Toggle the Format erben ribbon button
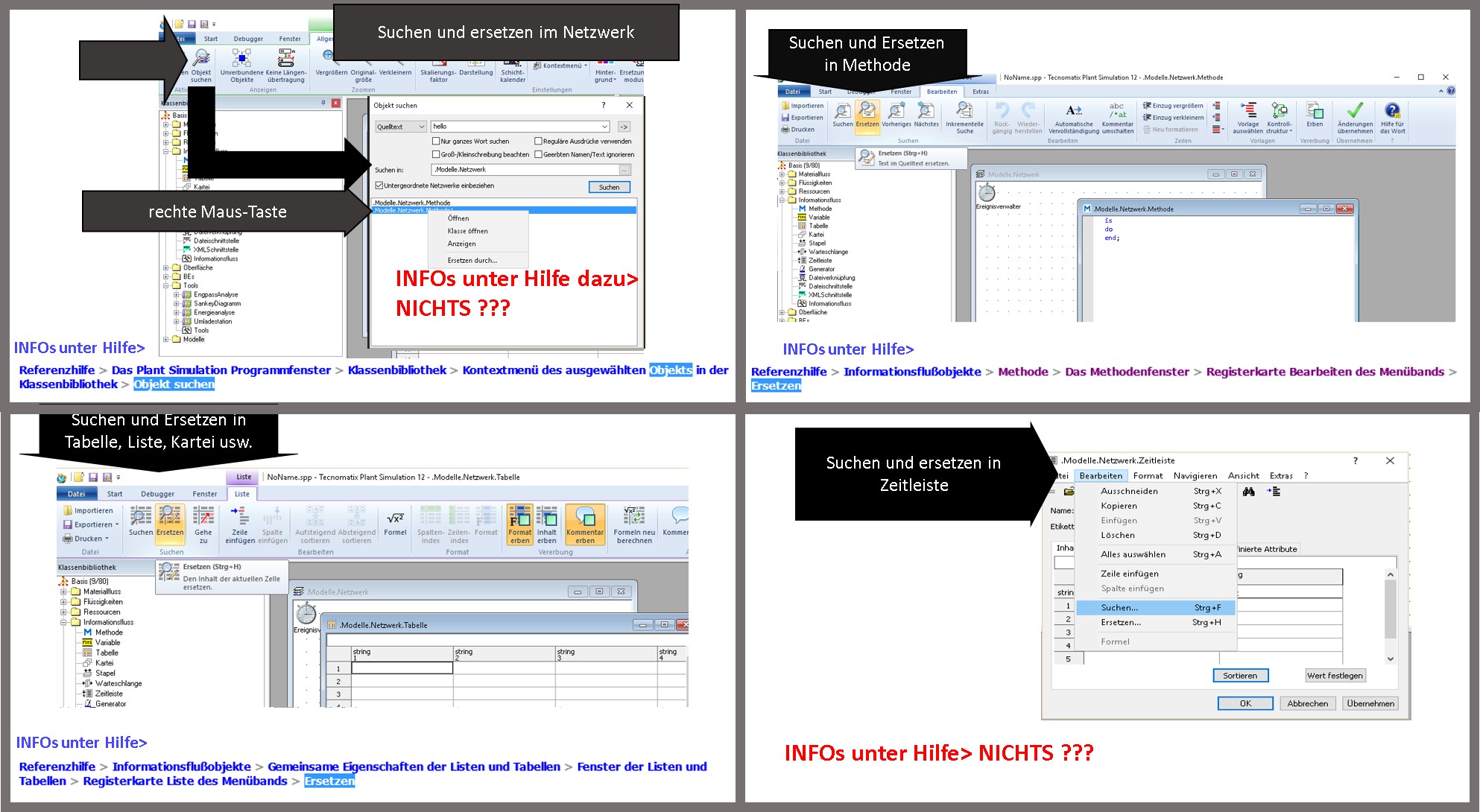The height and width of the screenshot is (812, 1480). tap(520, 524)
